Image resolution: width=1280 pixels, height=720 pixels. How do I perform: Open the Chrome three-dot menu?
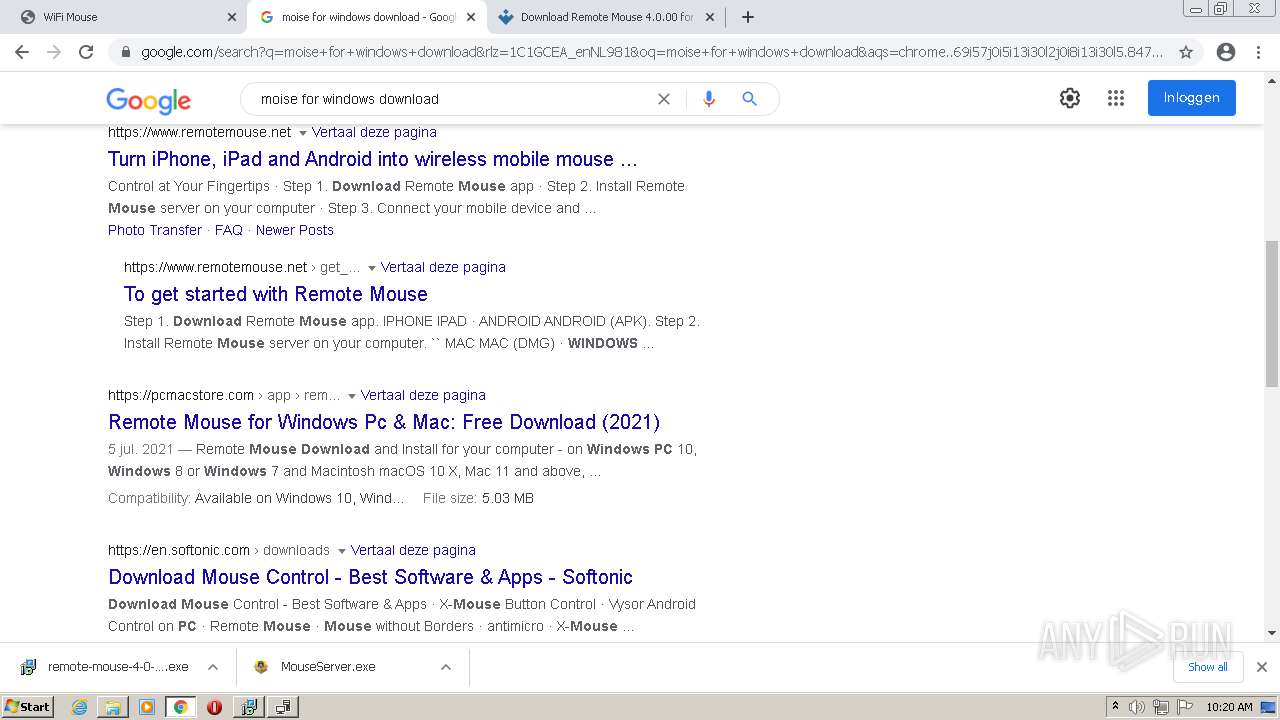(1258, 52)
